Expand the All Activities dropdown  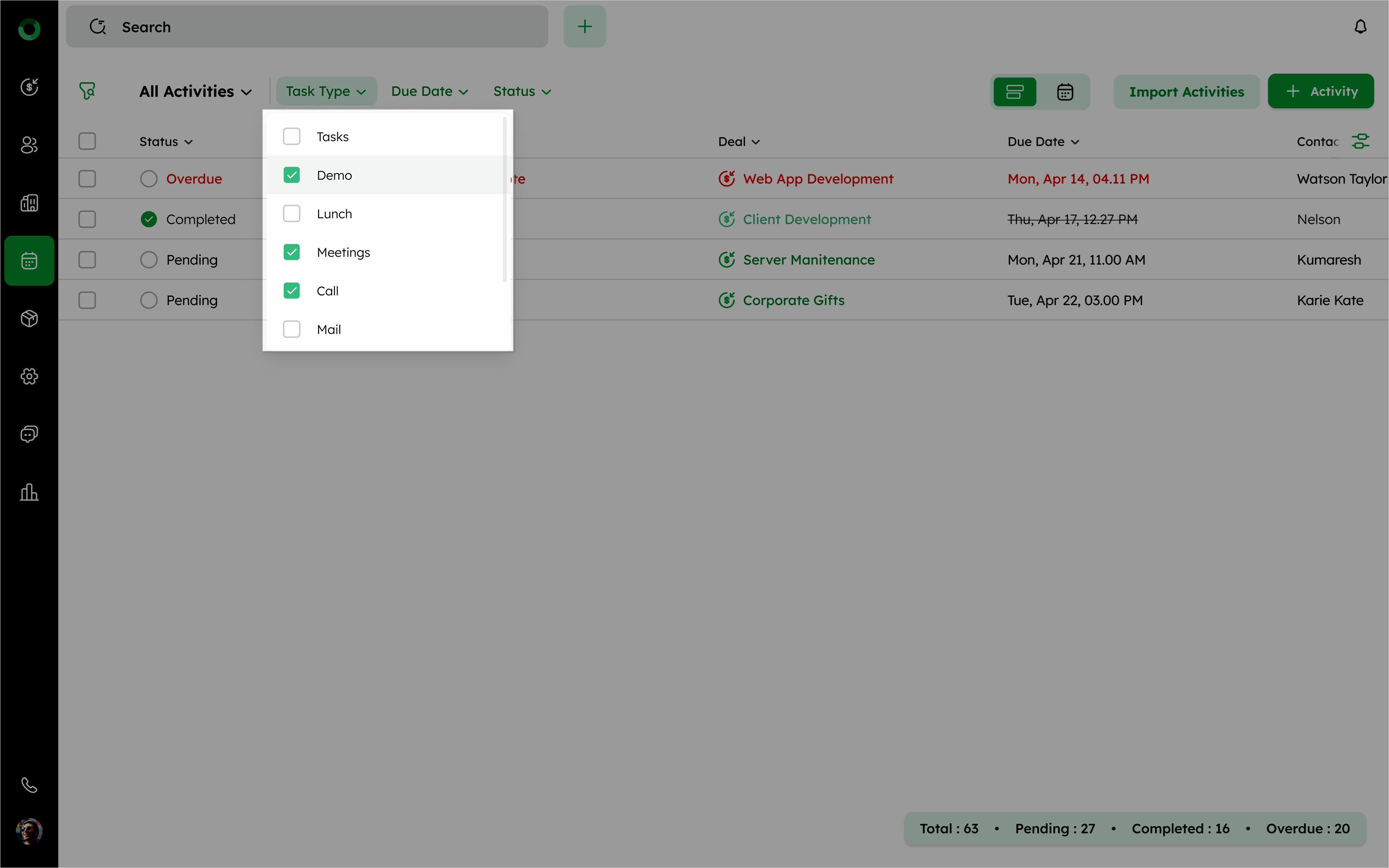coord(195,92)
